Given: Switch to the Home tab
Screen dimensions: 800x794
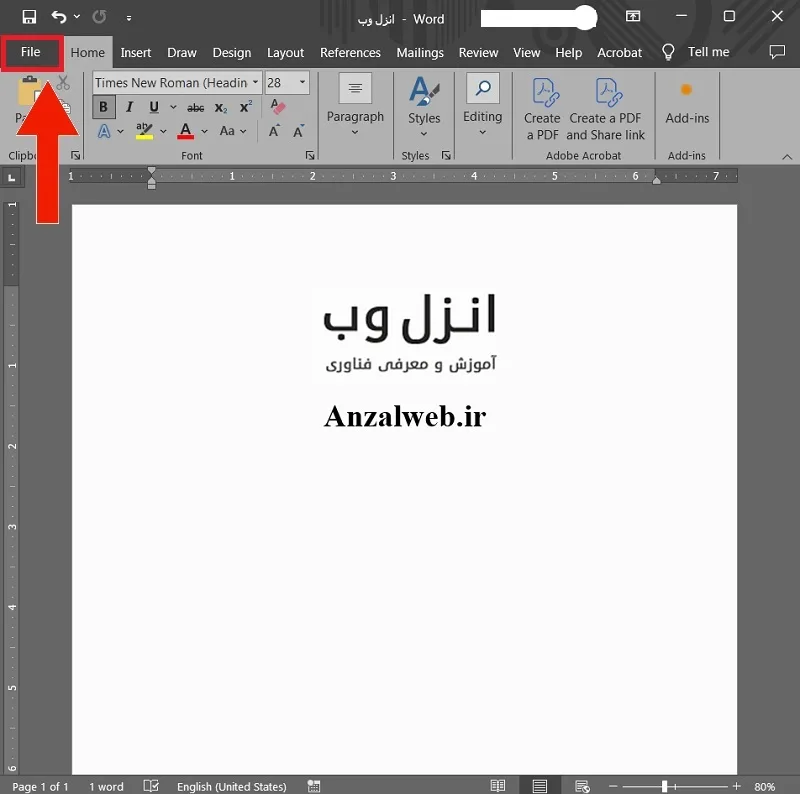Looking at the screenshot, I should pyautogui.click(x=88, y=53).
